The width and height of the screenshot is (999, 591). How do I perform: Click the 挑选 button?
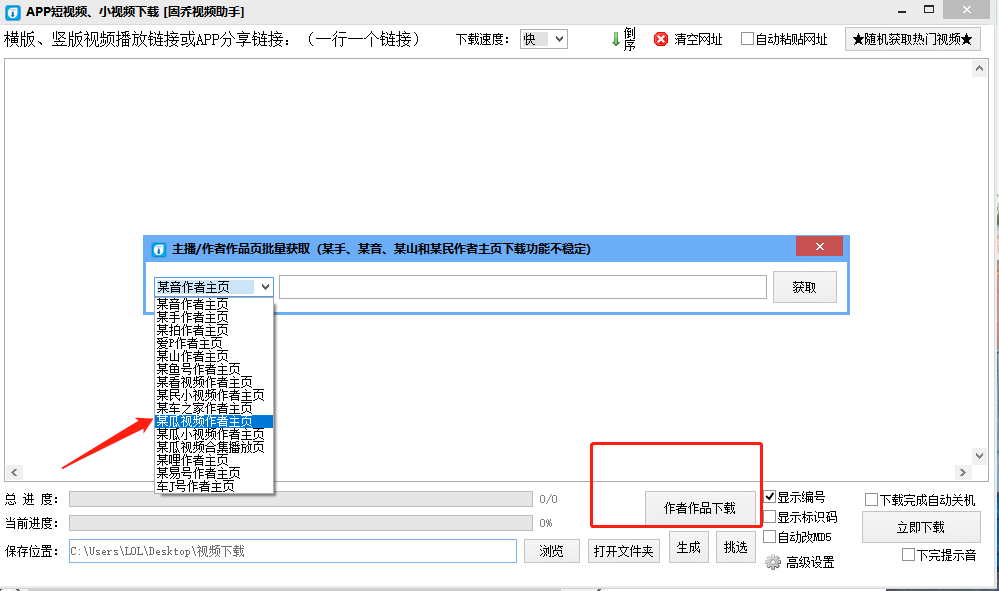pyautogui.click(x=736, y=548)
